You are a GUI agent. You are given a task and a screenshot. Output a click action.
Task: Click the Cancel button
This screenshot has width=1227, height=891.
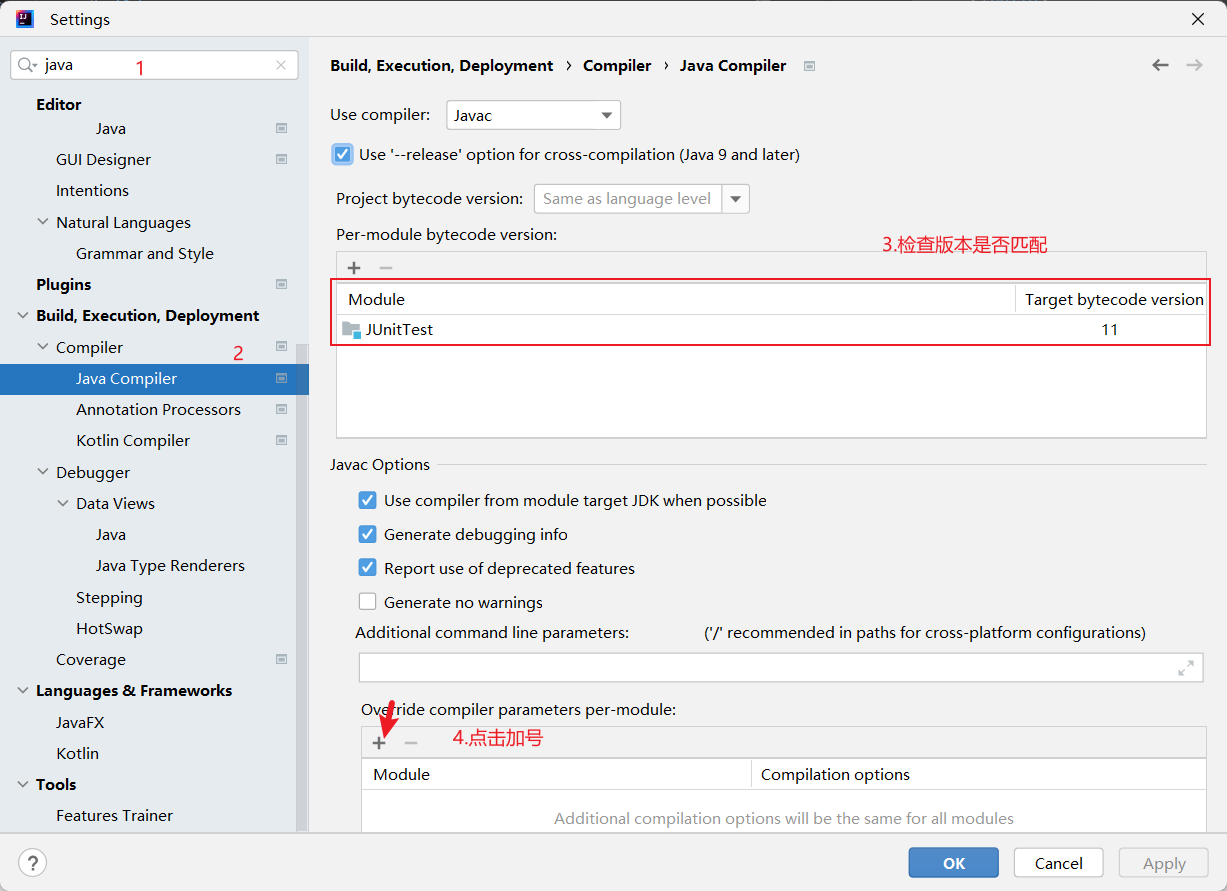pyautogui.click(x=1058, y=863)
